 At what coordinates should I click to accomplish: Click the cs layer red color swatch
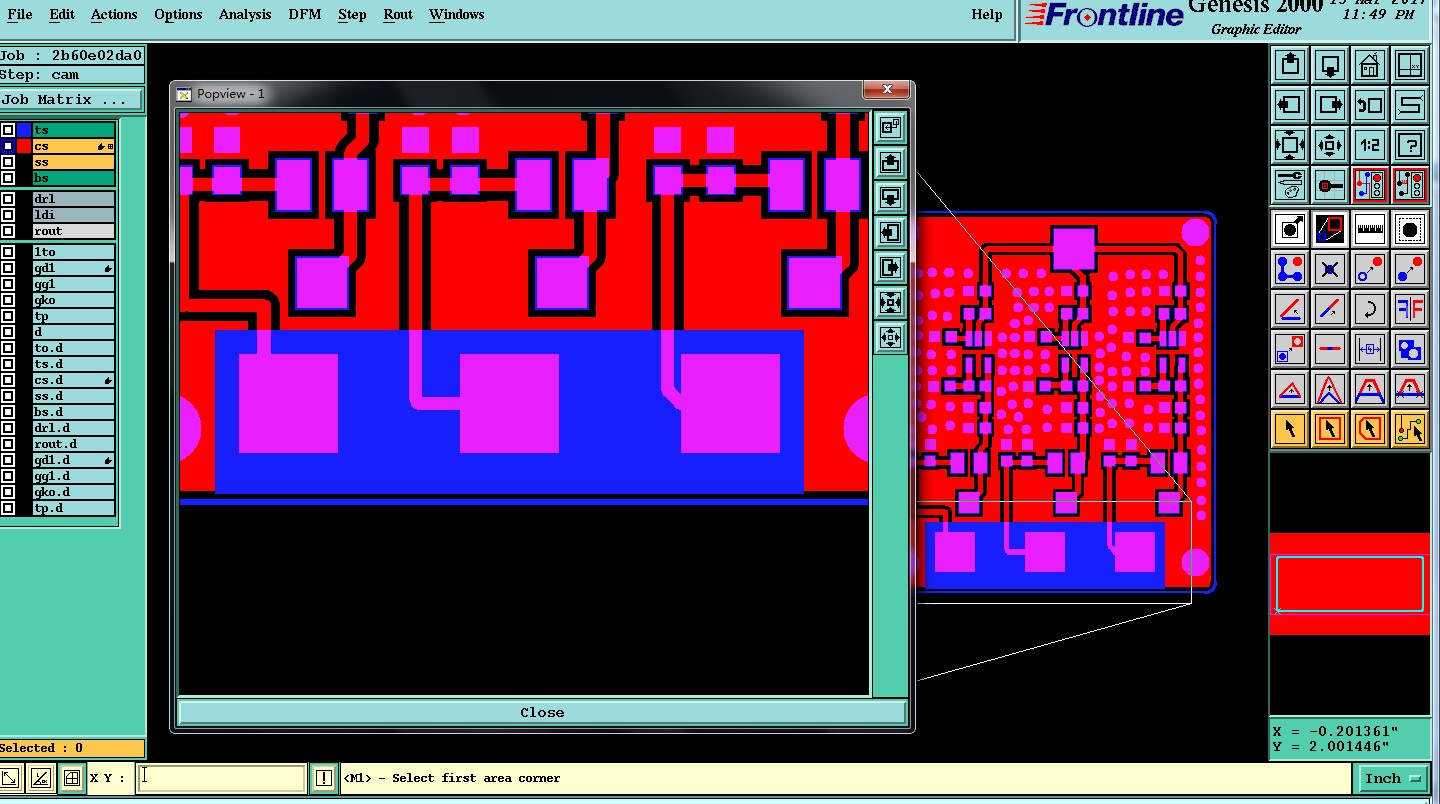point(24,146)
